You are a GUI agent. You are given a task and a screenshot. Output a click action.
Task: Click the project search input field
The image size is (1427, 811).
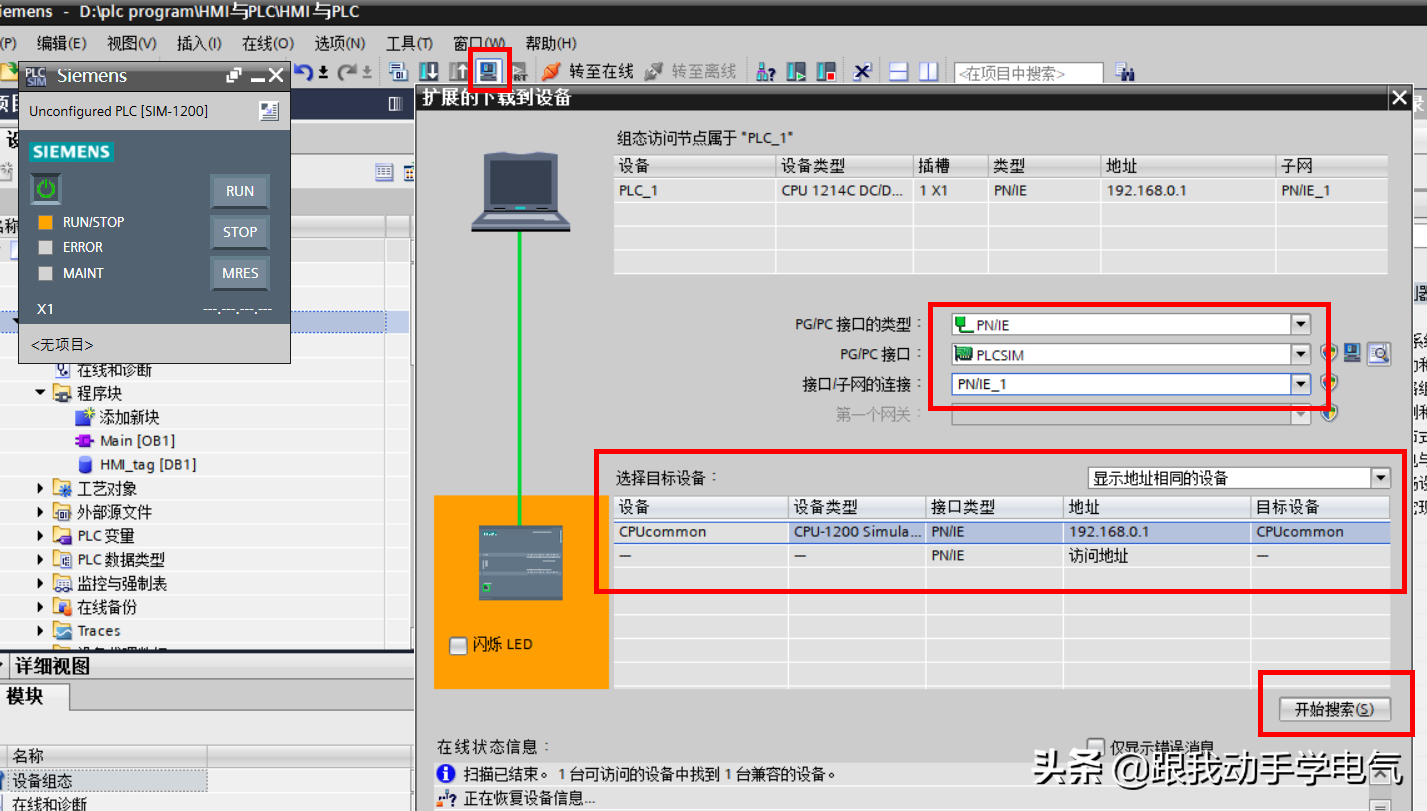click(x=1028, y=73)
